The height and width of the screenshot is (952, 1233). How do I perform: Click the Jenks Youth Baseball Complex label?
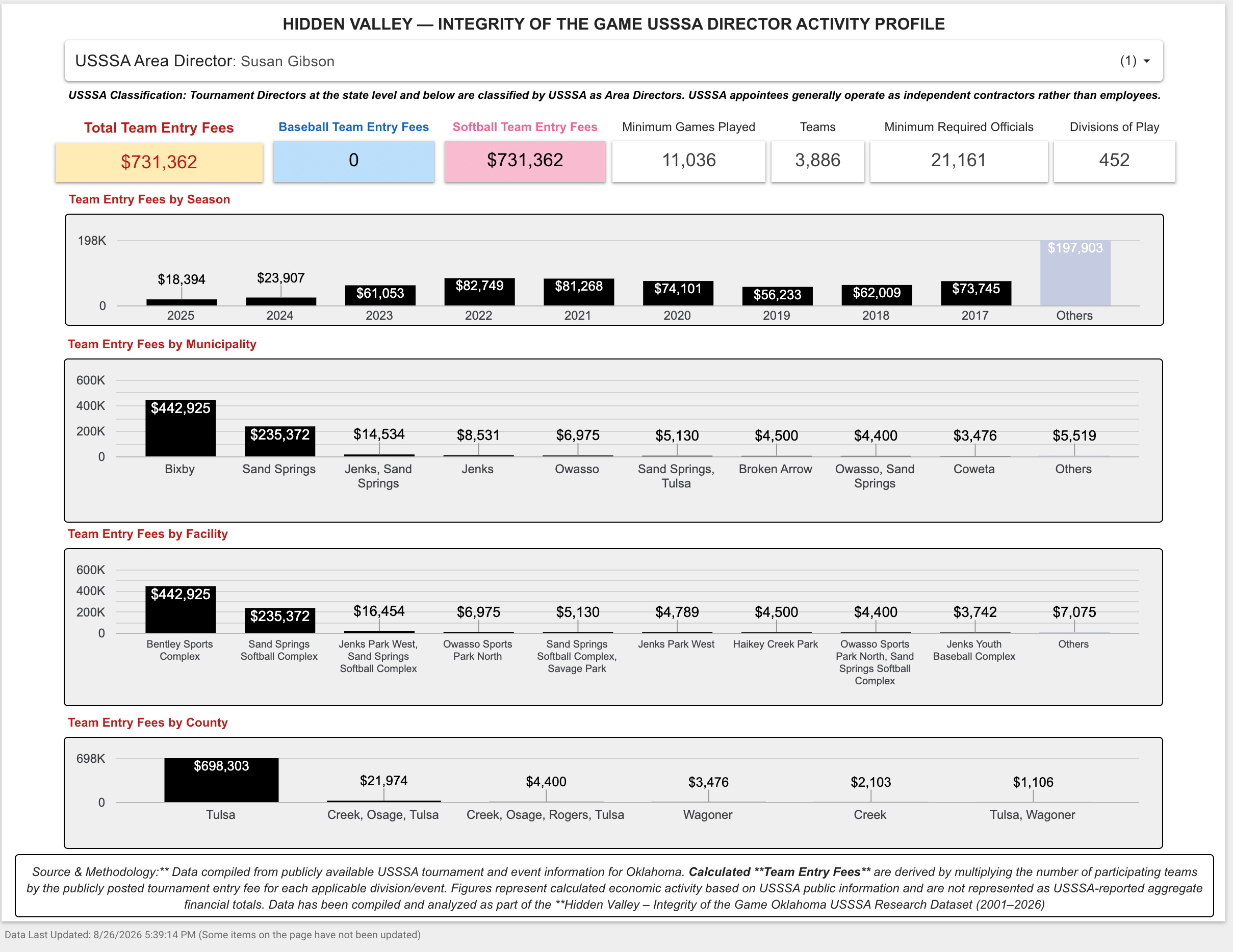pyautogui.click(x=974, y=651)
